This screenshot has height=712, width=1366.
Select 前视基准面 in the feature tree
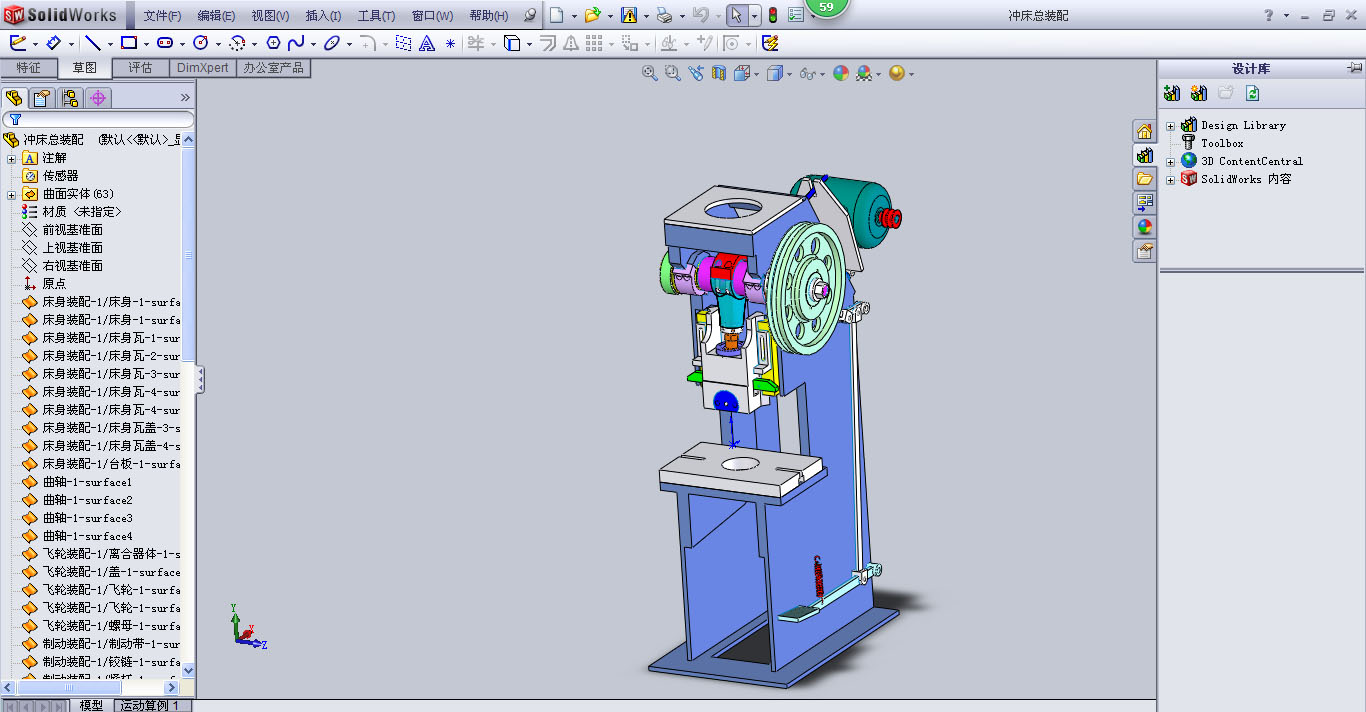72,230
